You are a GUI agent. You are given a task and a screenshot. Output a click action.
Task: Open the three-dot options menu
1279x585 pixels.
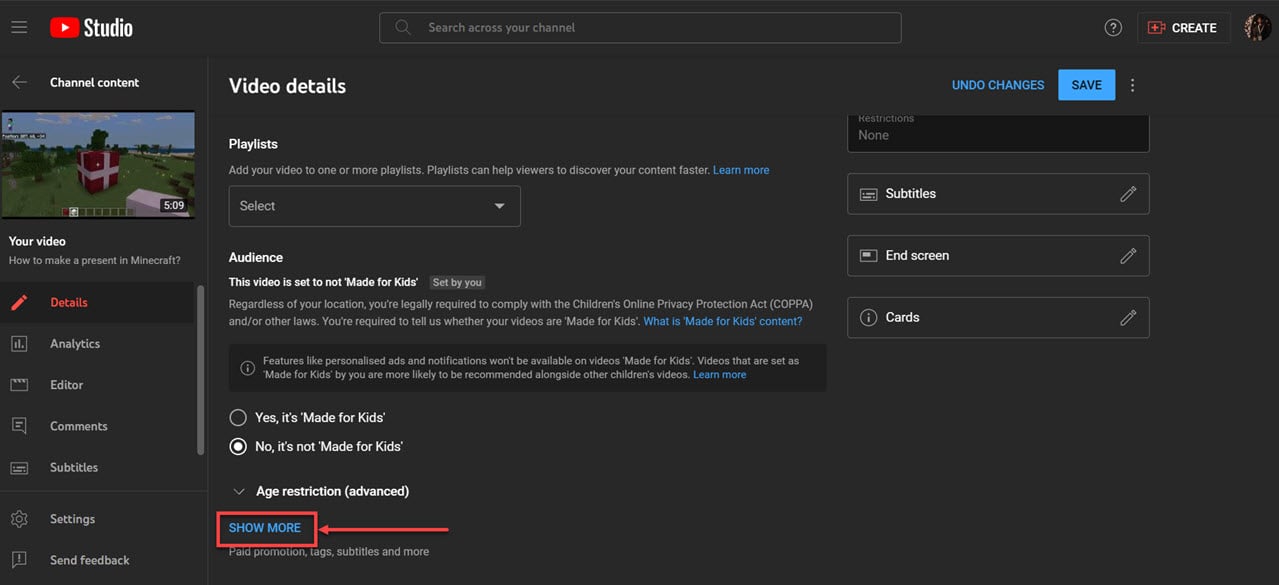[1132, 85]
